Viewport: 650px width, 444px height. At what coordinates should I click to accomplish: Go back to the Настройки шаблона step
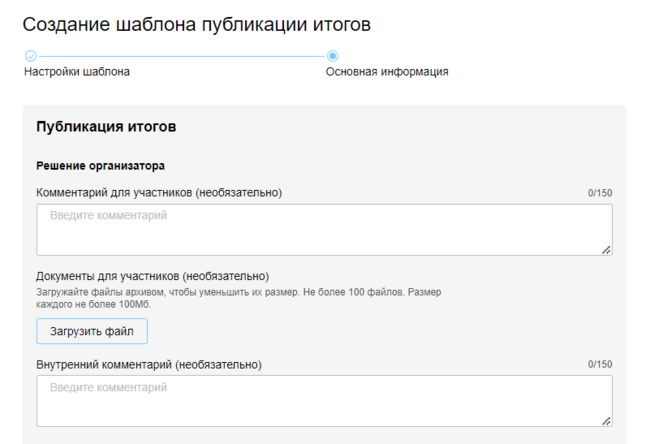tap(77, 72)
